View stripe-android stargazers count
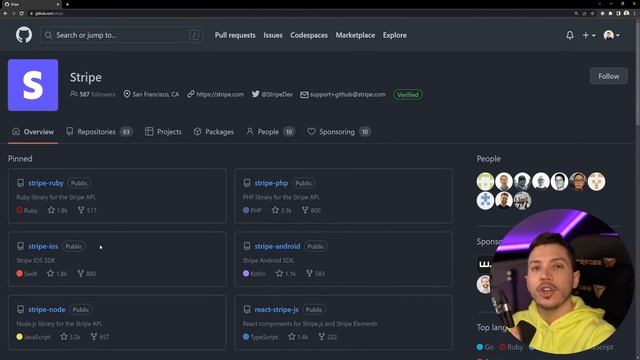The image size is (640, 360). [x=286, y=273]
